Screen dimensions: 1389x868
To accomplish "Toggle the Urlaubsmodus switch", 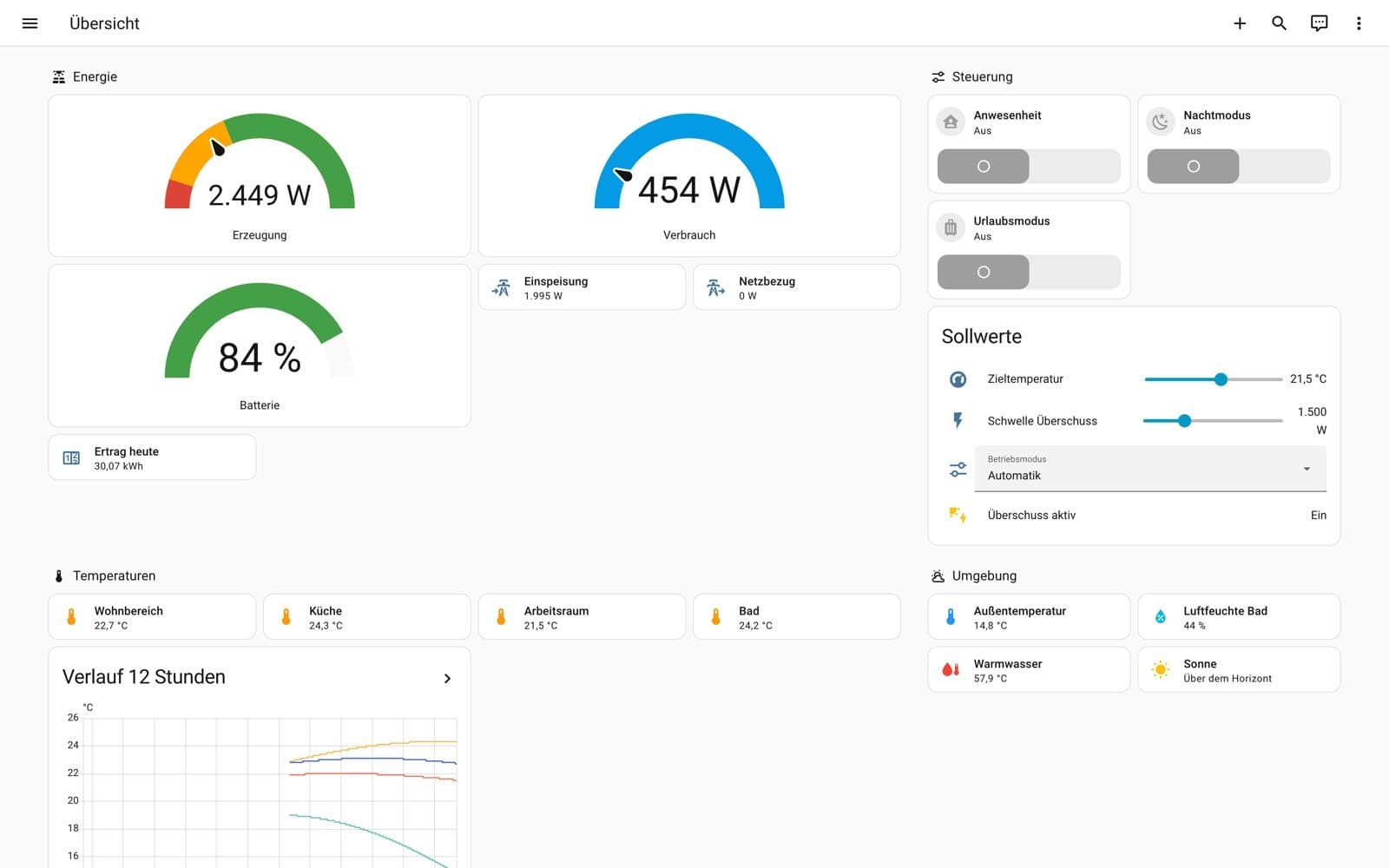I will (x=1029, y=272).
